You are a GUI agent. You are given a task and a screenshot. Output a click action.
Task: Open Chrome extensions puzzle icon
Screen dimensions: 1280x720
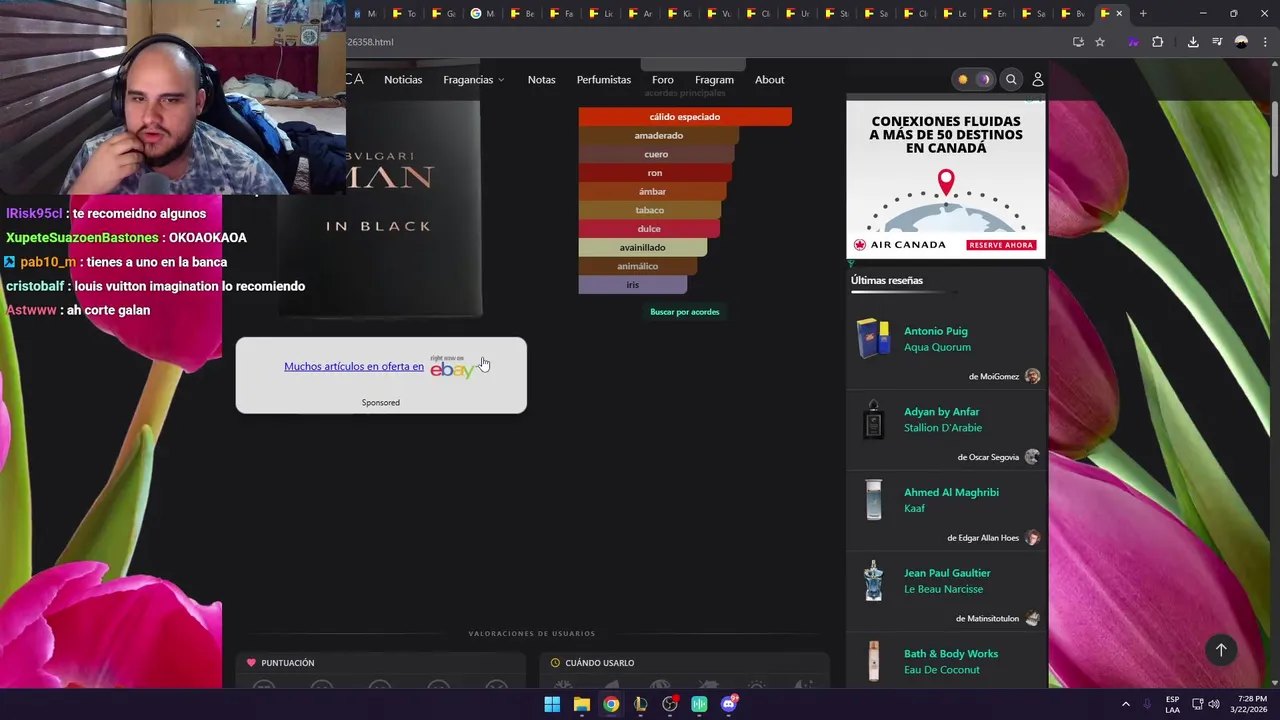[x=1157, y=42]
